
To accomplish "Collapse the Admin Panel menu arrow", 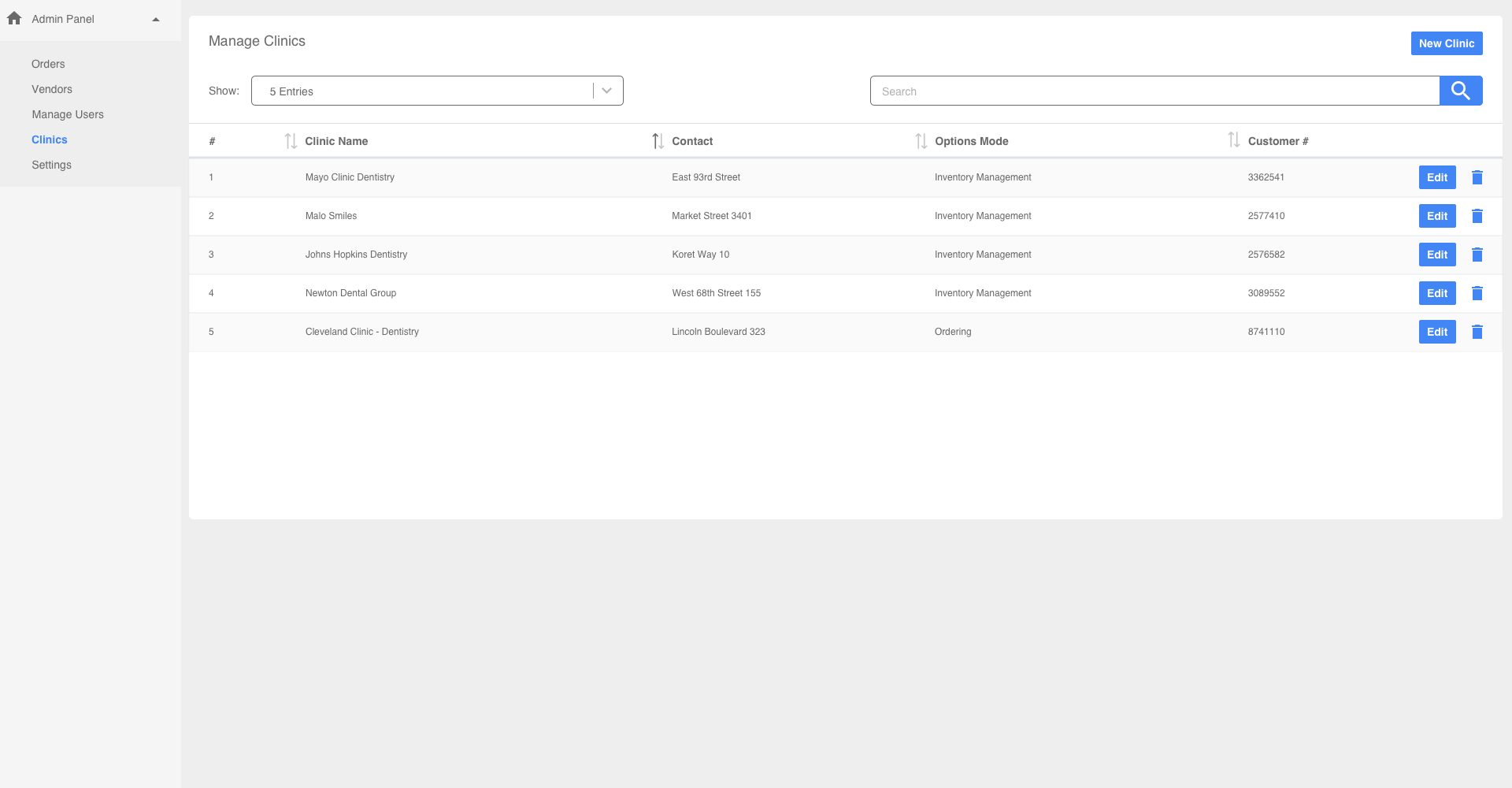I will 156,19.
